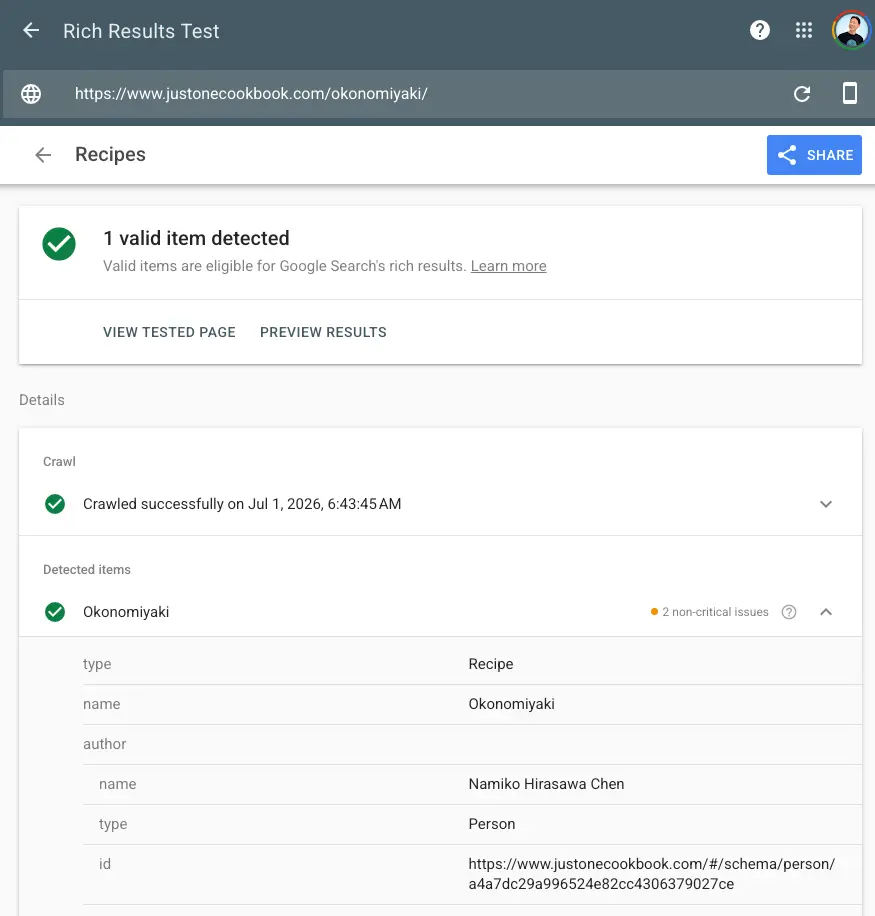Click the globe icon beside the URL
This screenshot has height=916, width=875.
pos(31,93)
